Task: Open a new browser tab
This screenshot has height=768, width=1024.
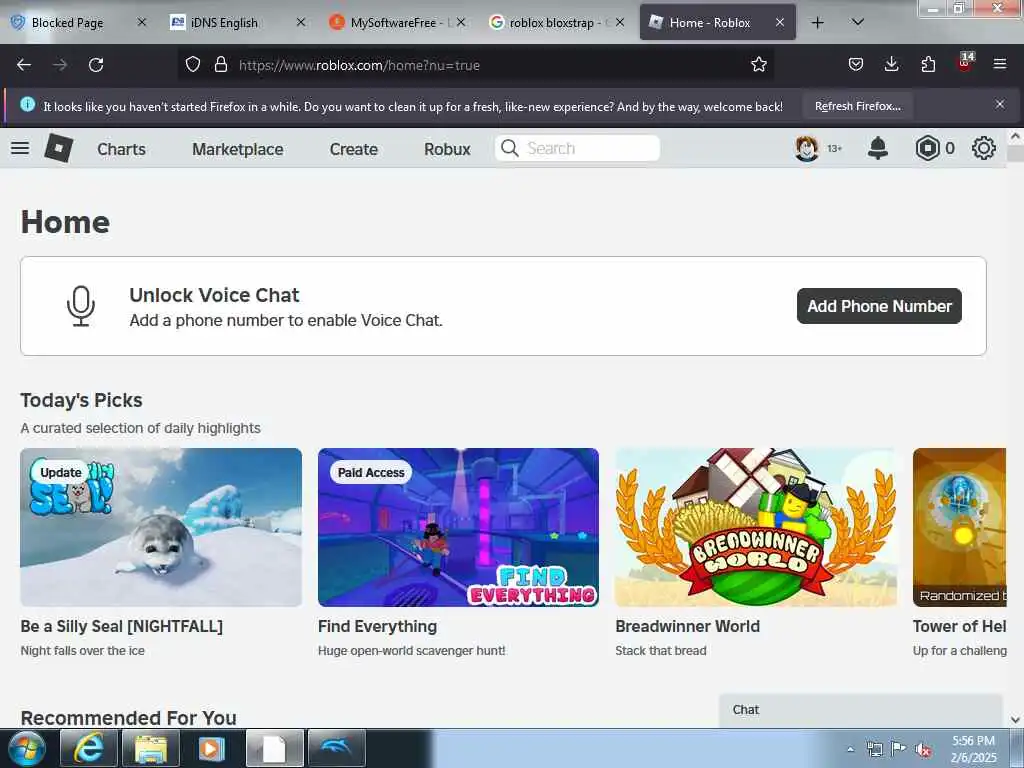Action: [818, 23]
